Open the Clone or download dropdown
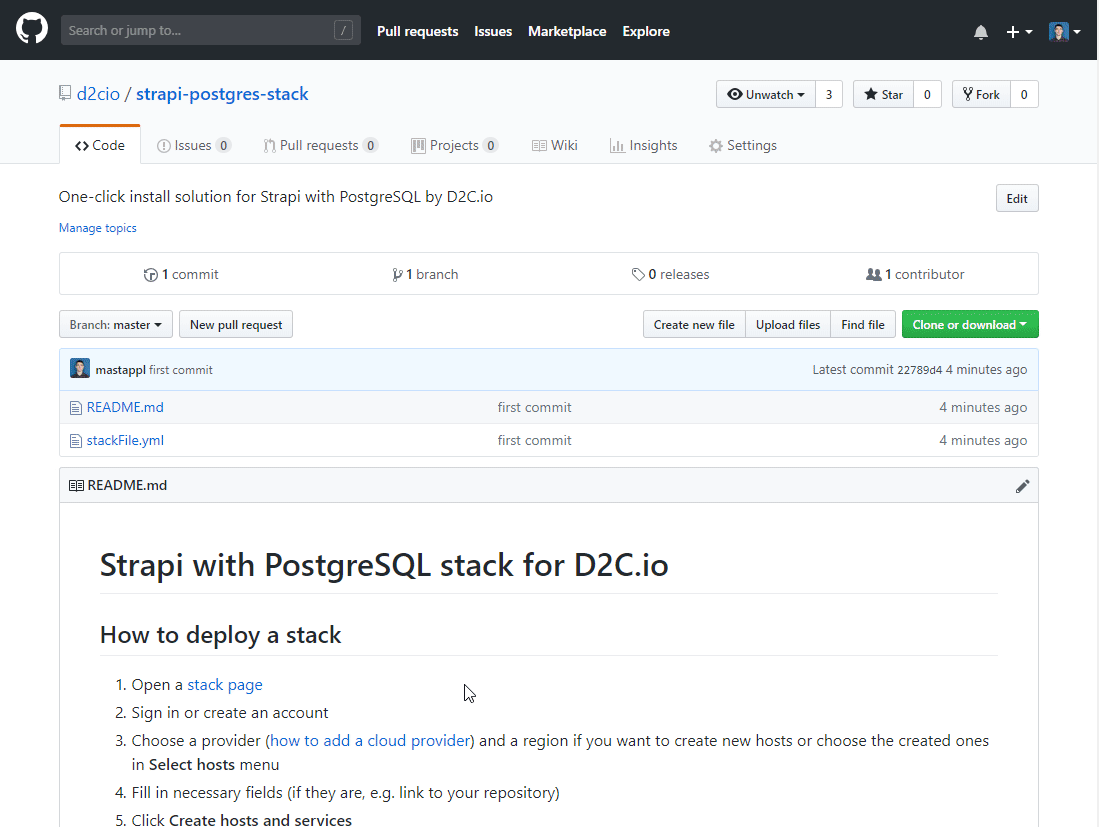The image size is (1099, 827). pyautogui.click(x=970, y=325)
